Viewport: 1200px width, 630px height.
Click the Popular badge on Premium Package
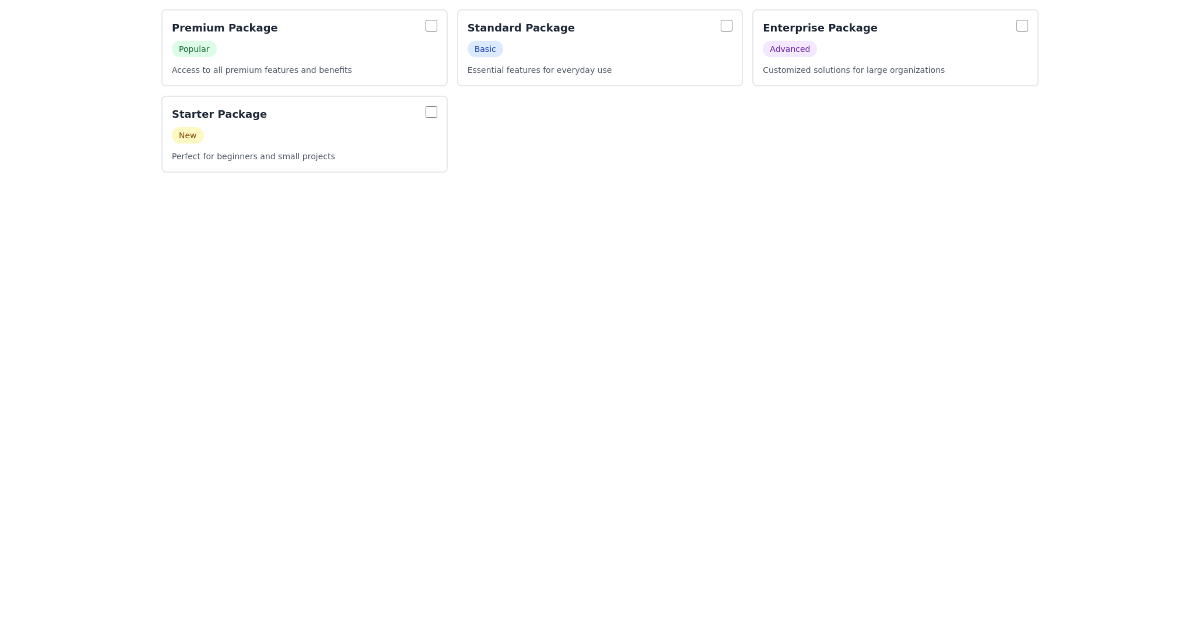193,49
